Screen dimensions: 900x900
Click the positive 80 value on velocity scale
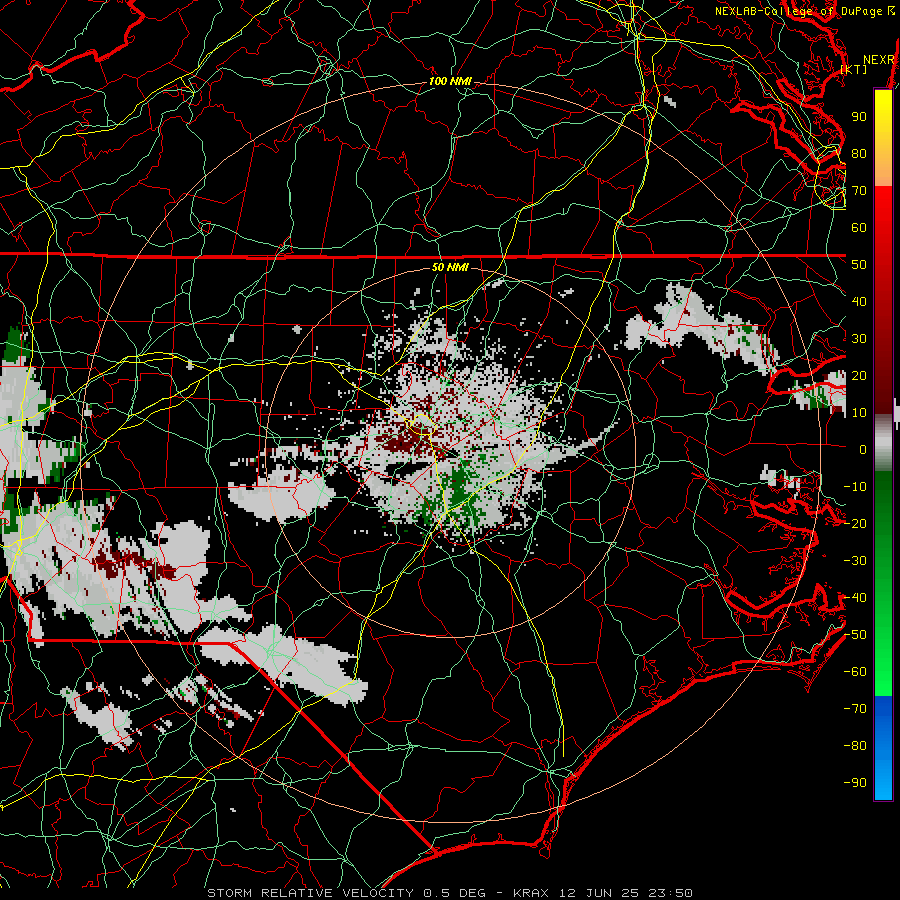point(859,153)
